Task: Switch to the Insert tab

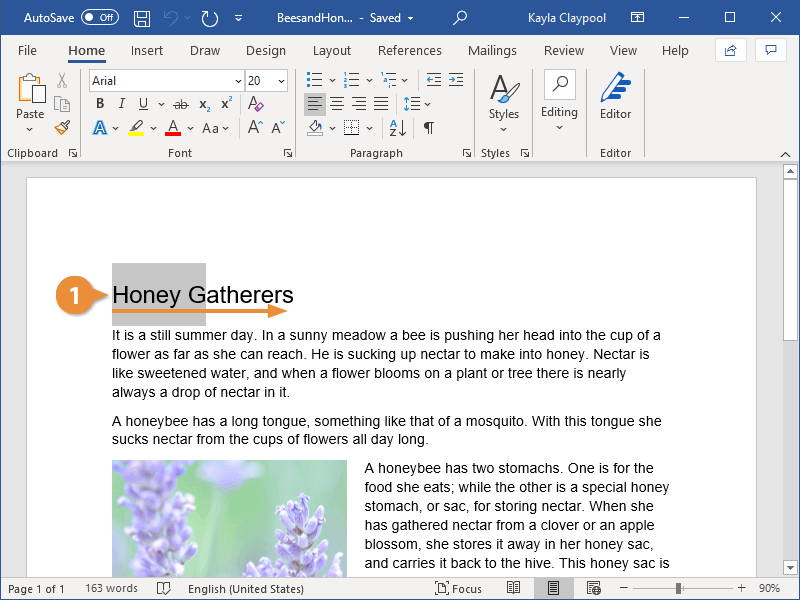Action: (147, 51)
